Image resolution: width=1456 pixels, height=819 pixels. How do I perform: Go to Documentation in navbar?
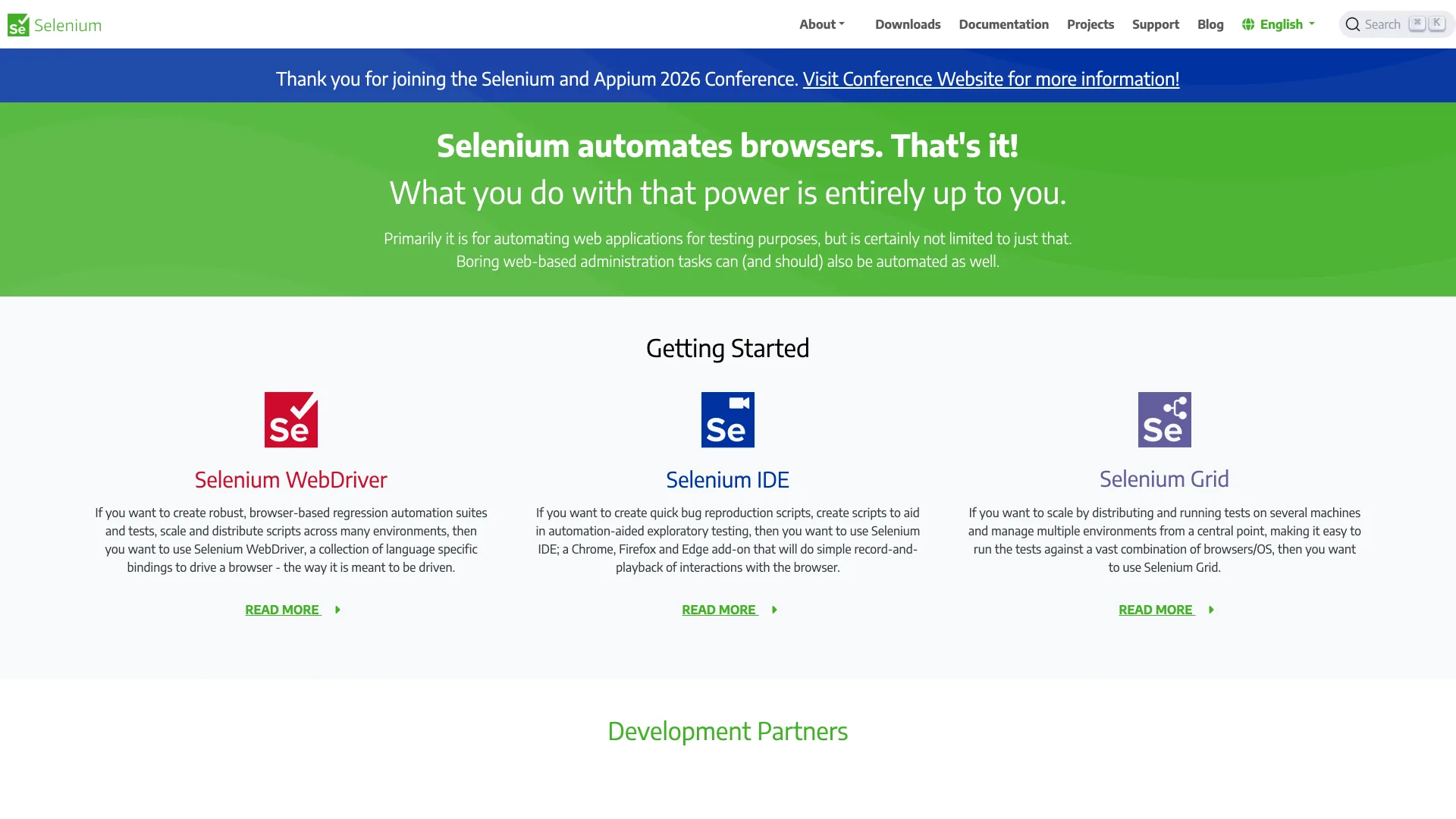(1003, 24)
